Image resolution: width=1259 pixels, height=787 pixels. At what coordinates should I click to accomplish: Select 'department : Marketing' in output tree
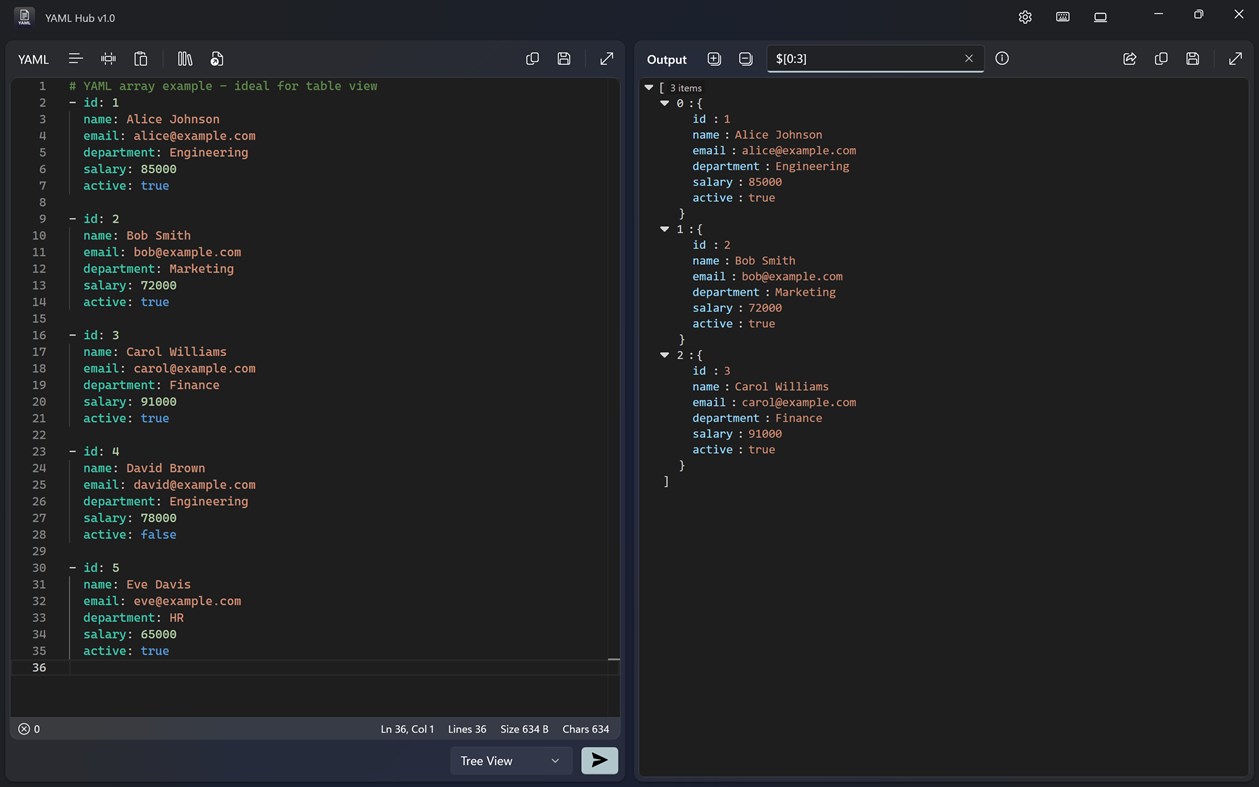tap(764, 292)
